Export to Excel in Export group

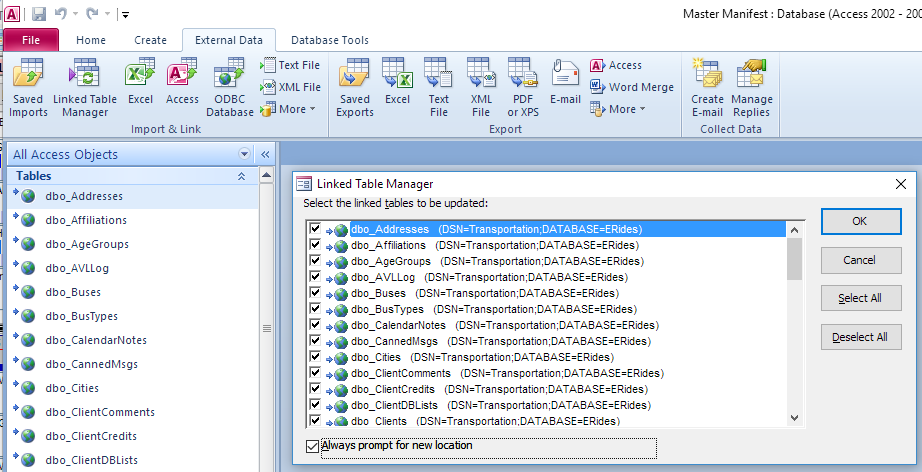click(397, 82)
